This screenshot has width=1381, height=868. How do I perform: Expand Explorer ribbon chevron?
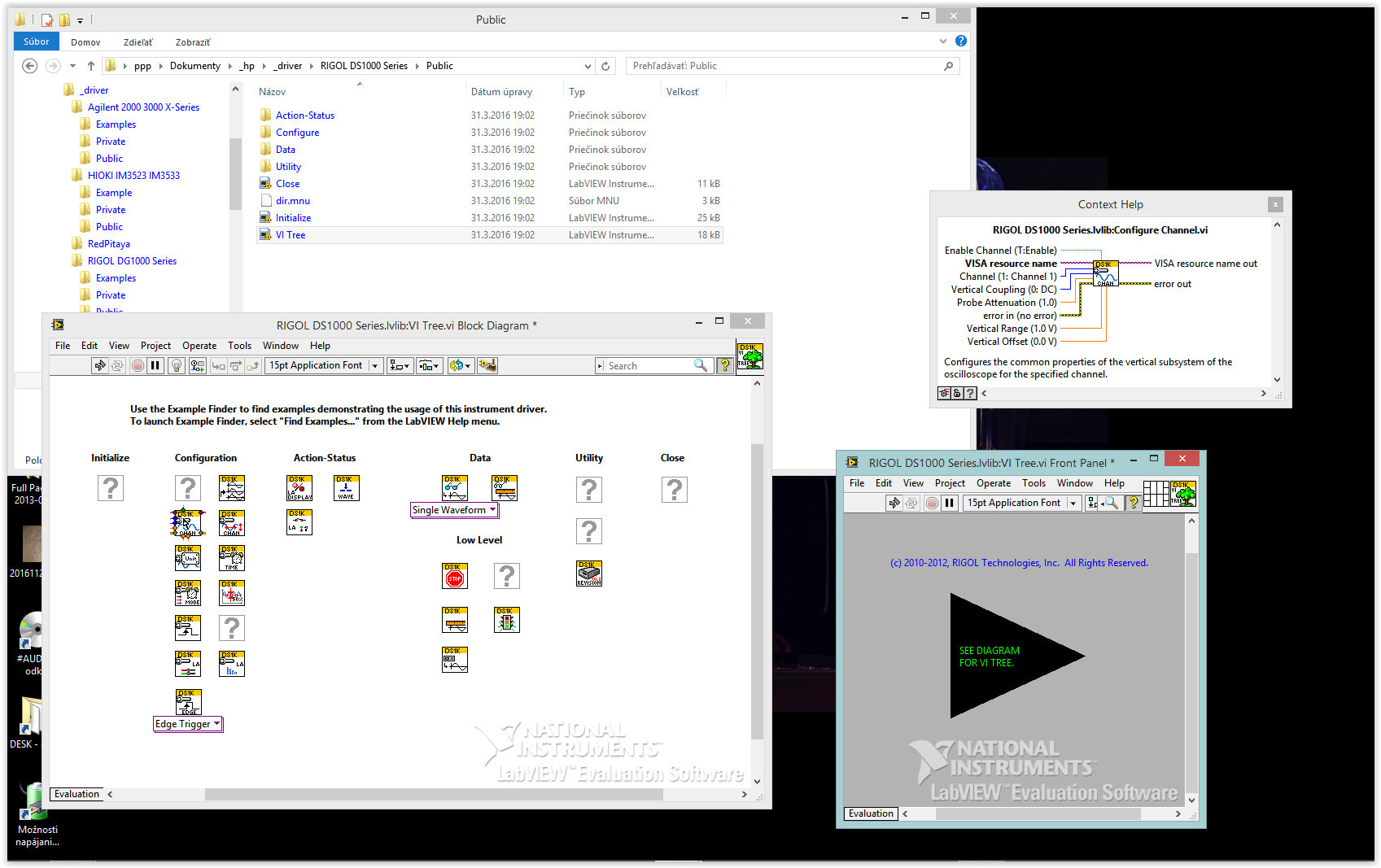click(x=943, y=41)
